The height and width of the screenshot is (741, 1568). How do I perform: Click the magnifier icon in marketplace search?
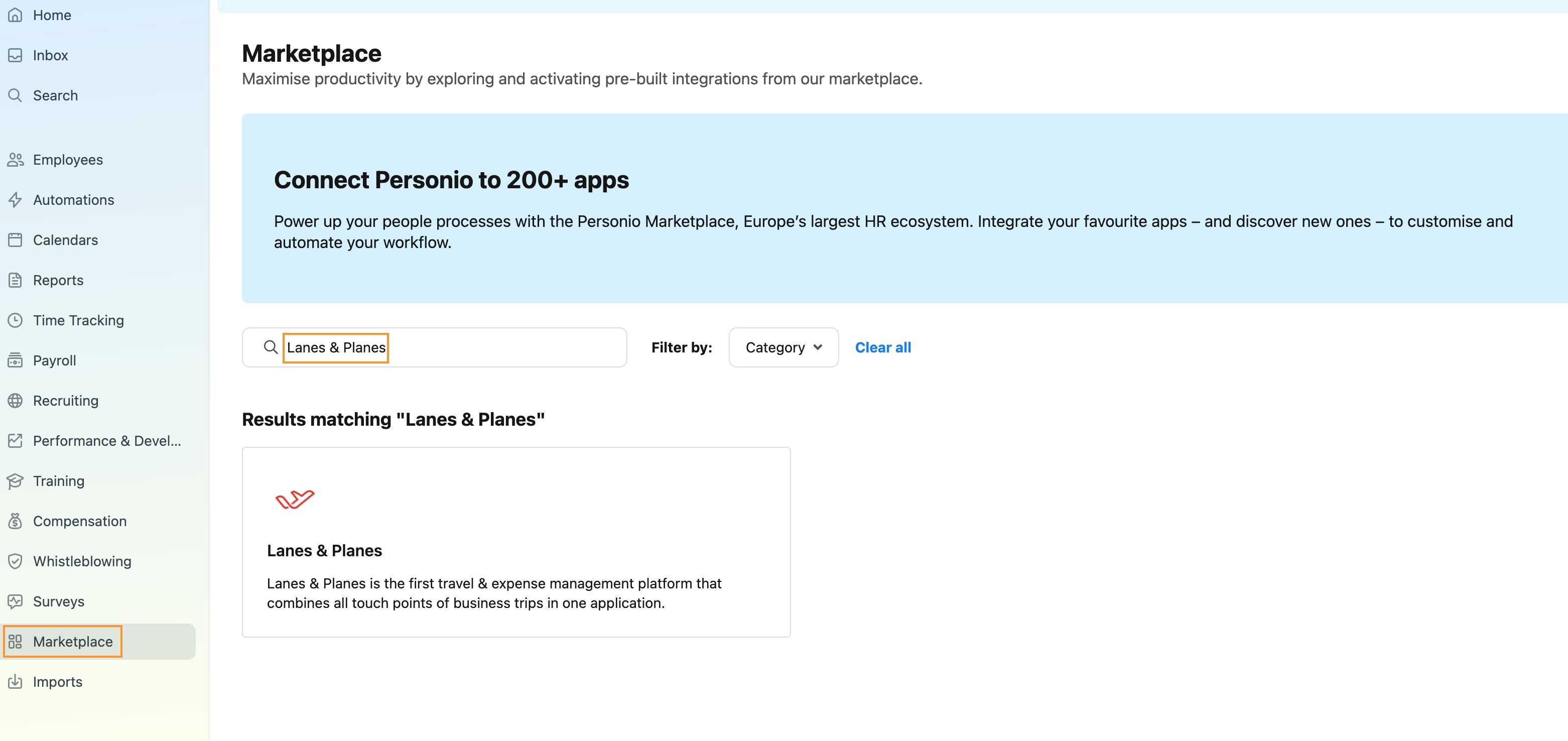coord(271,347)
